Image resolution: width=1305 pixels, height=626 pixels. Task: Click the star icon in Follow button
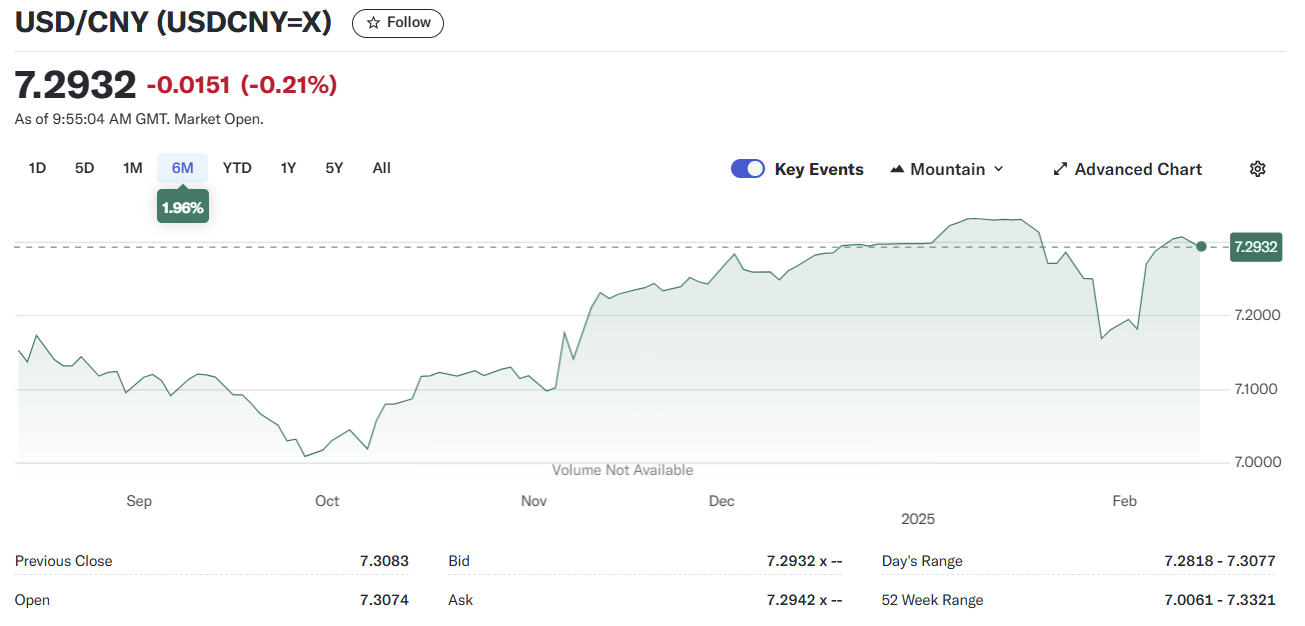click(373, 23)
